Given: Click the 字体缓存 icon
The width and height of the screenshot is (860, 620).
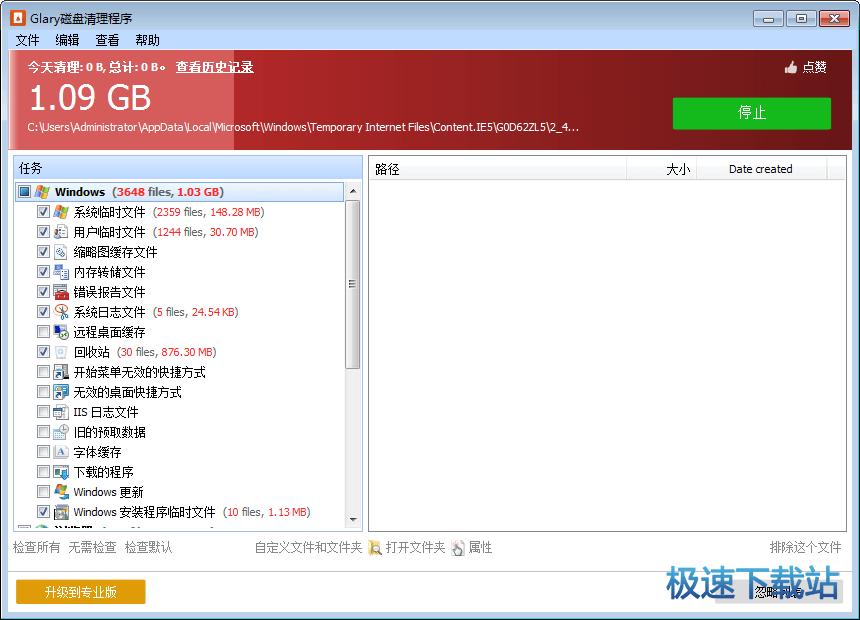Looking at the screenshot, I should (x=61, y=452).
